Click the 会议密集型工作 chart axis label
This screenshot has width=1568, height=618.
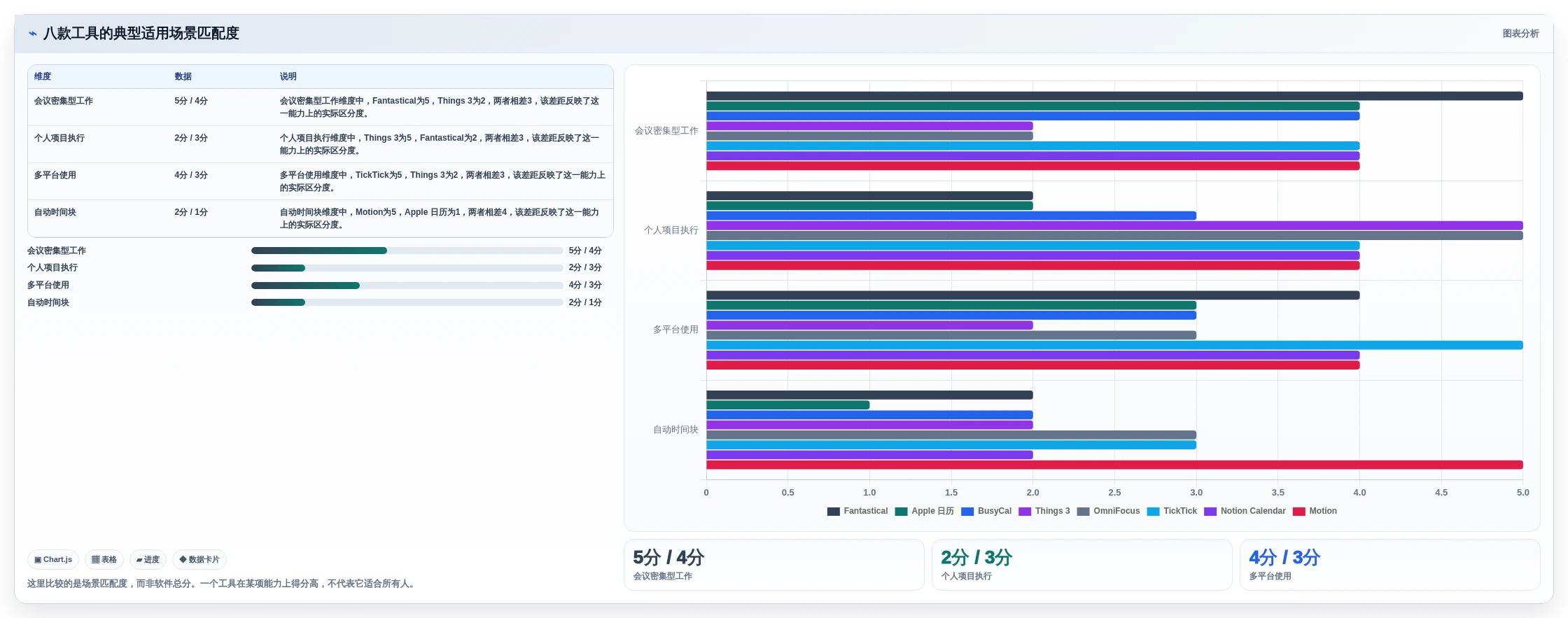coord(666,131)
